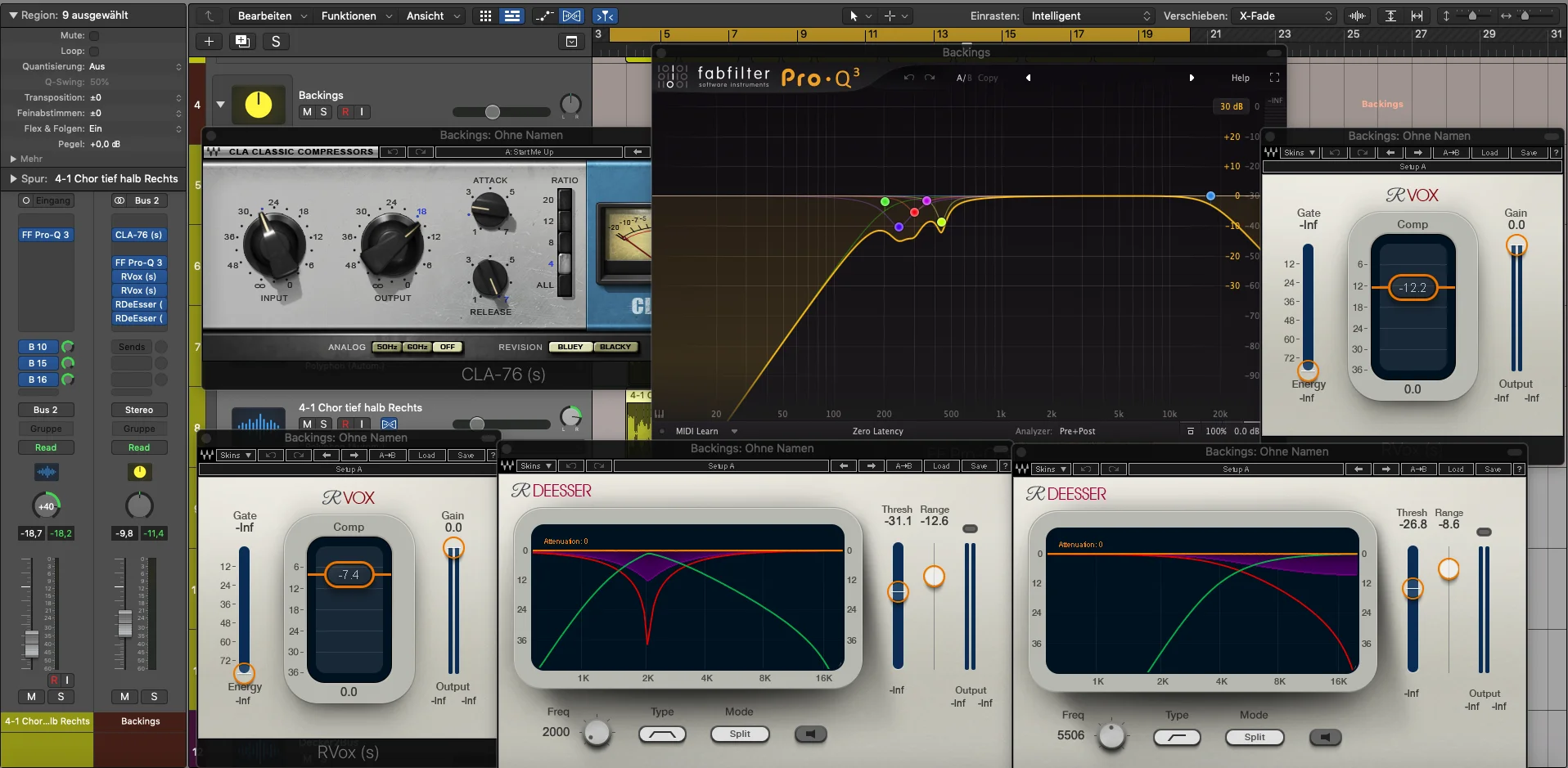Image resolution: width=1568 pixels, height=768 pixels.
Task: Click the Pro-Q 3 Help menu
Action: (1241, 78)
